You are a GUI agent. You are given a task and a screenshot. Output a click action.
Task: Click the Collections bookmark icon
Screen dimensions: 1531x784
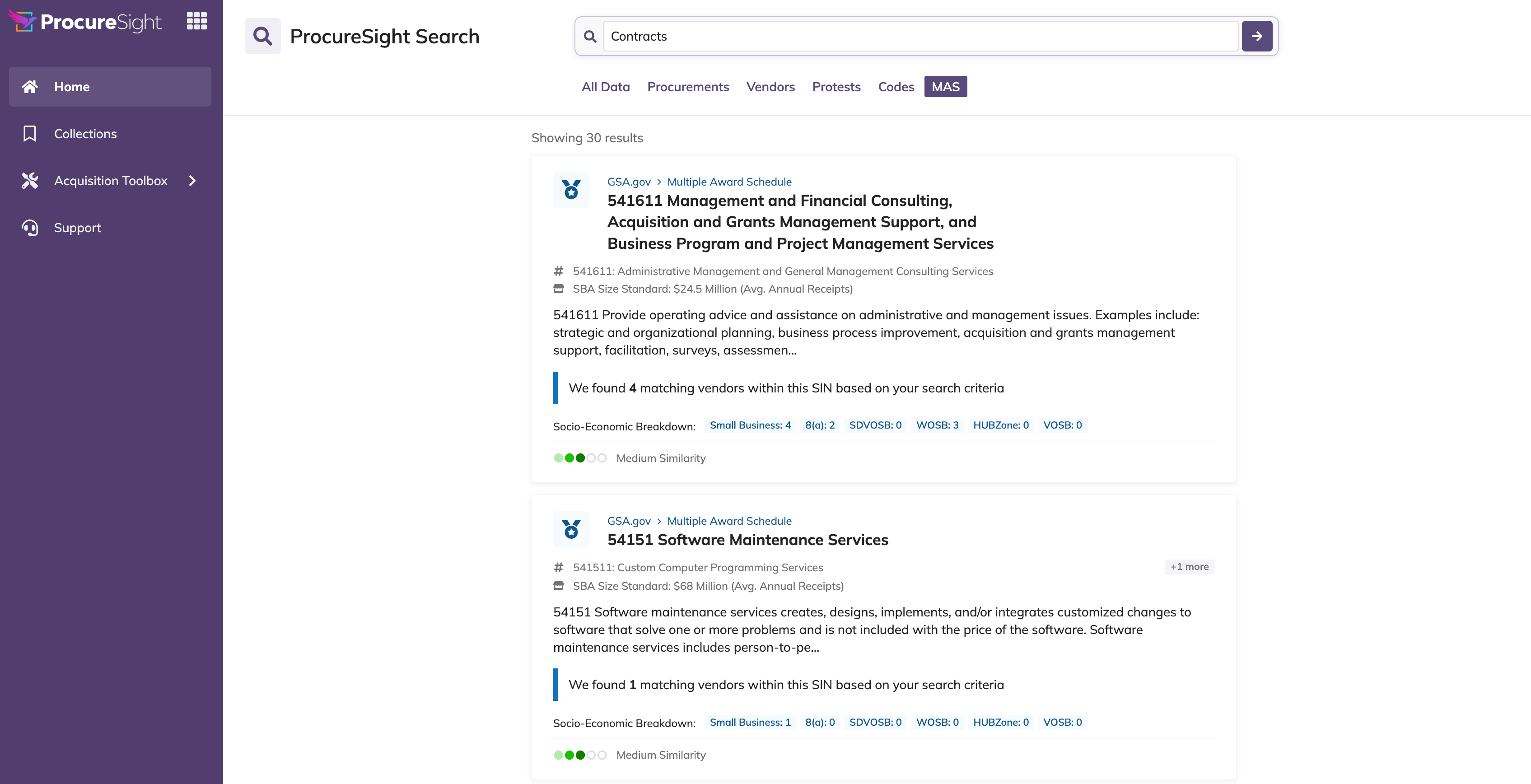tap(30, 134)
